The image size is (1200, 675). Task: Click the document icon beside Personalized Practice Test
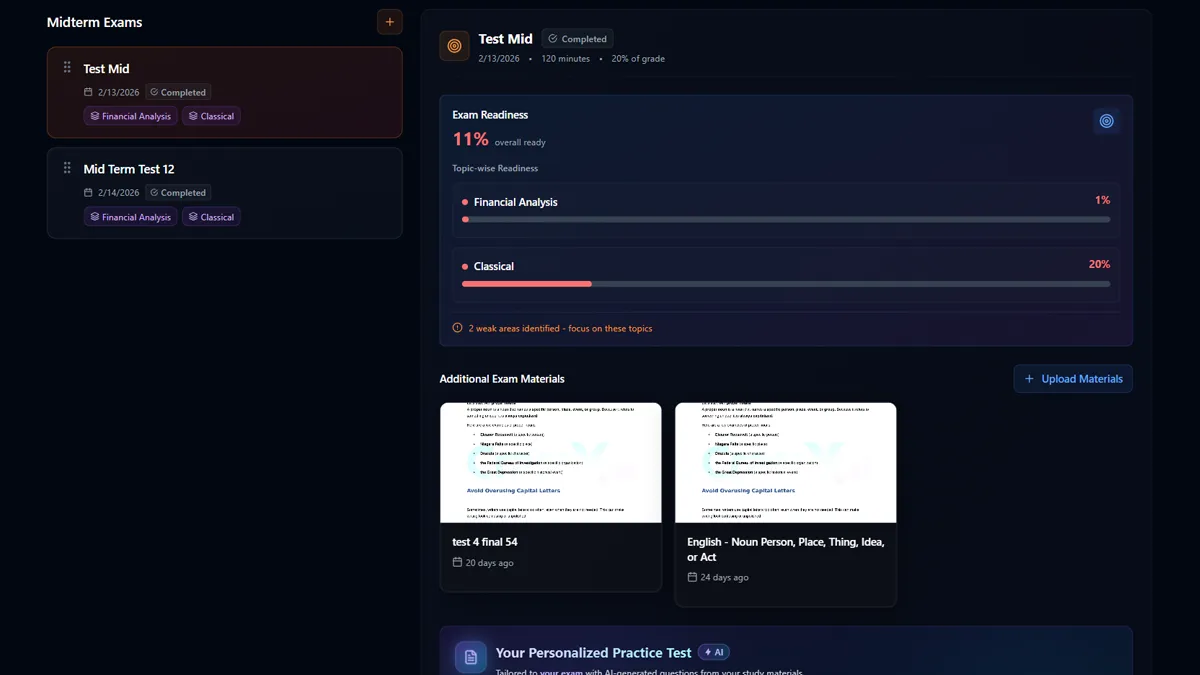[471, 657]
